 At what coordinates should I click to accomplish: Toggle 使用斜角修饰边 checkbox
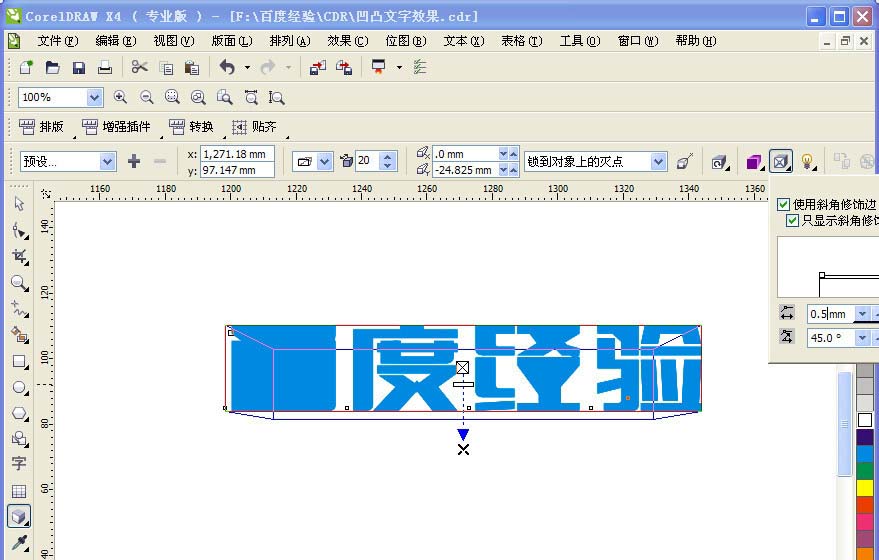784,205
